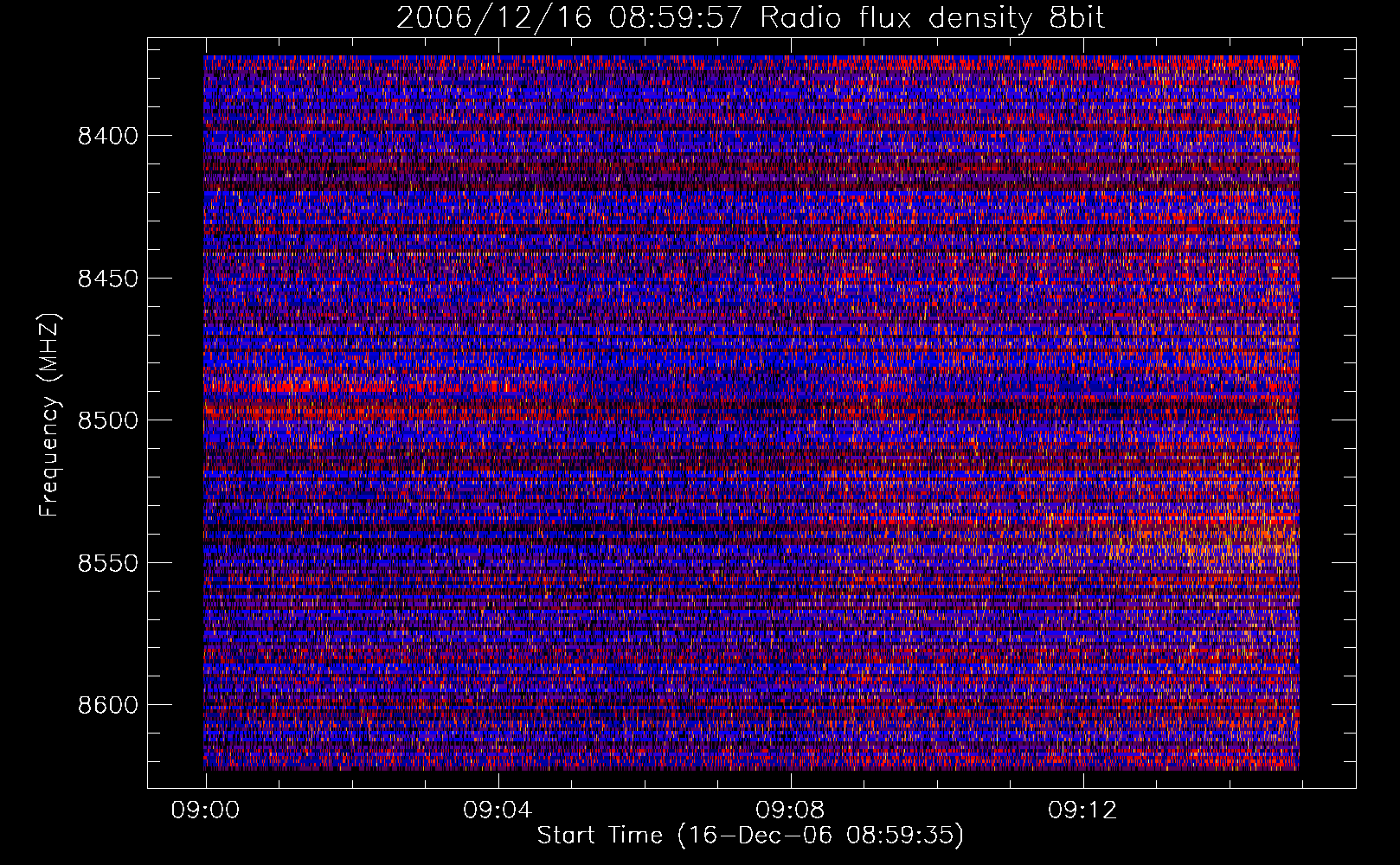Click the 8600 frequency axis label
The image size is (1400, 865).
pyautogui.click(x=107, y=705)
